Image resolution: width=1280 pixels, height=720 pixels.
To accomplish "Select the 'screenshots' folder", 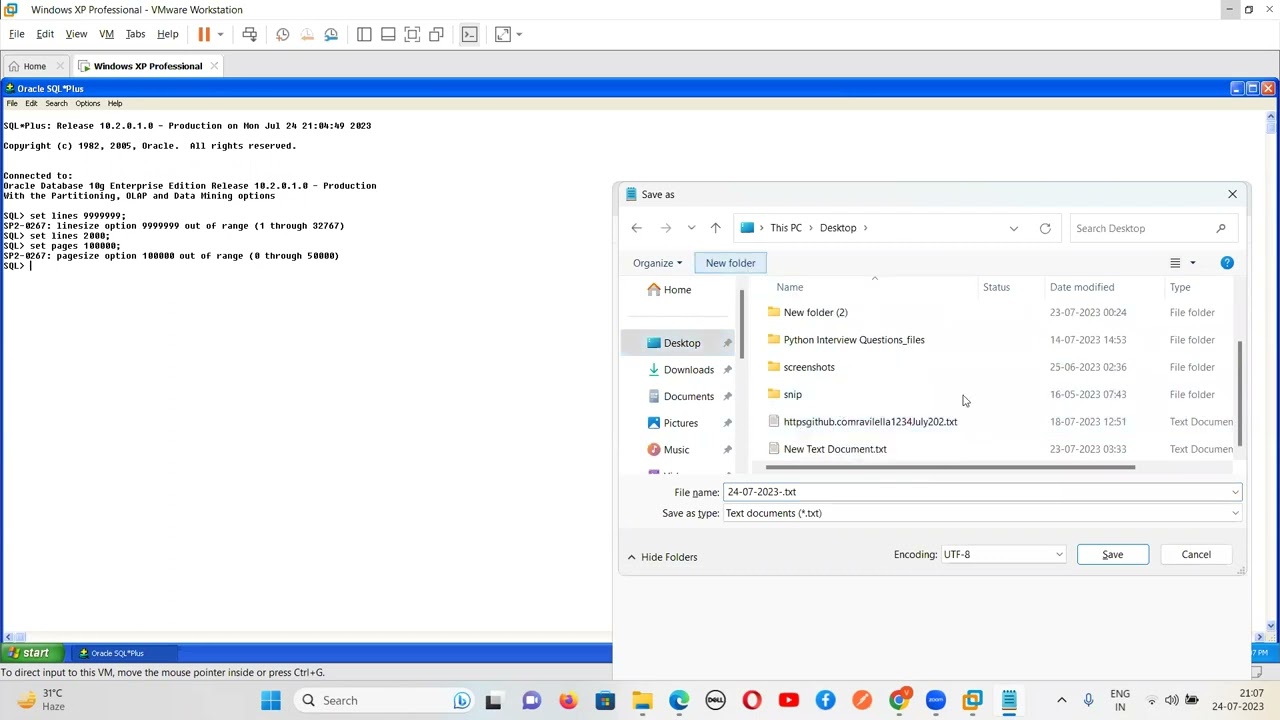I will click(809, 367).
